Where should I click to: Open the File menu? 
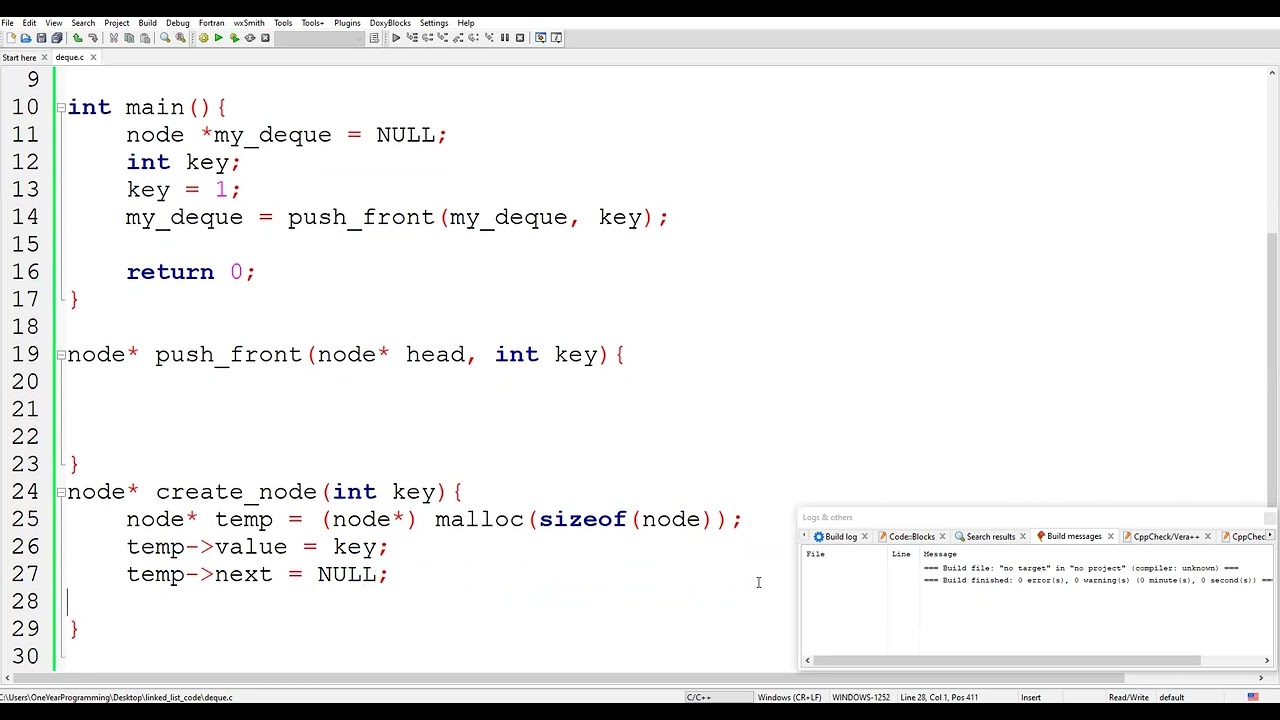coord(7,22)
